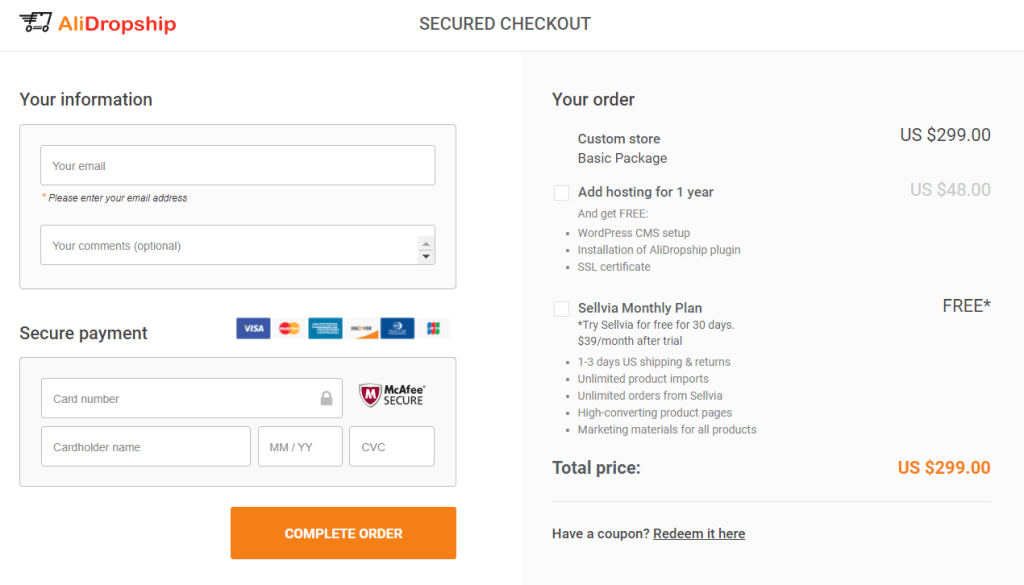Image resolution: width=1024 pixels, height=585 pixels.
Task: Click the comments box up arrow
Action: [426, 244]
